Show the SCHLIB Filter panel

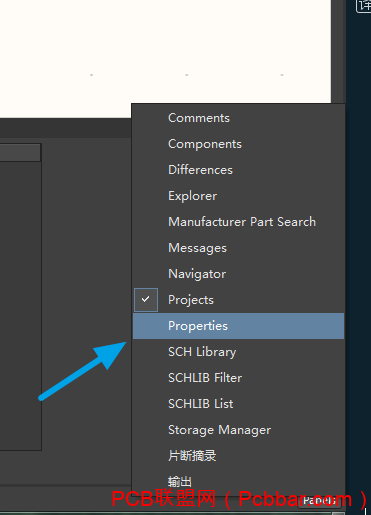(238, 378)
